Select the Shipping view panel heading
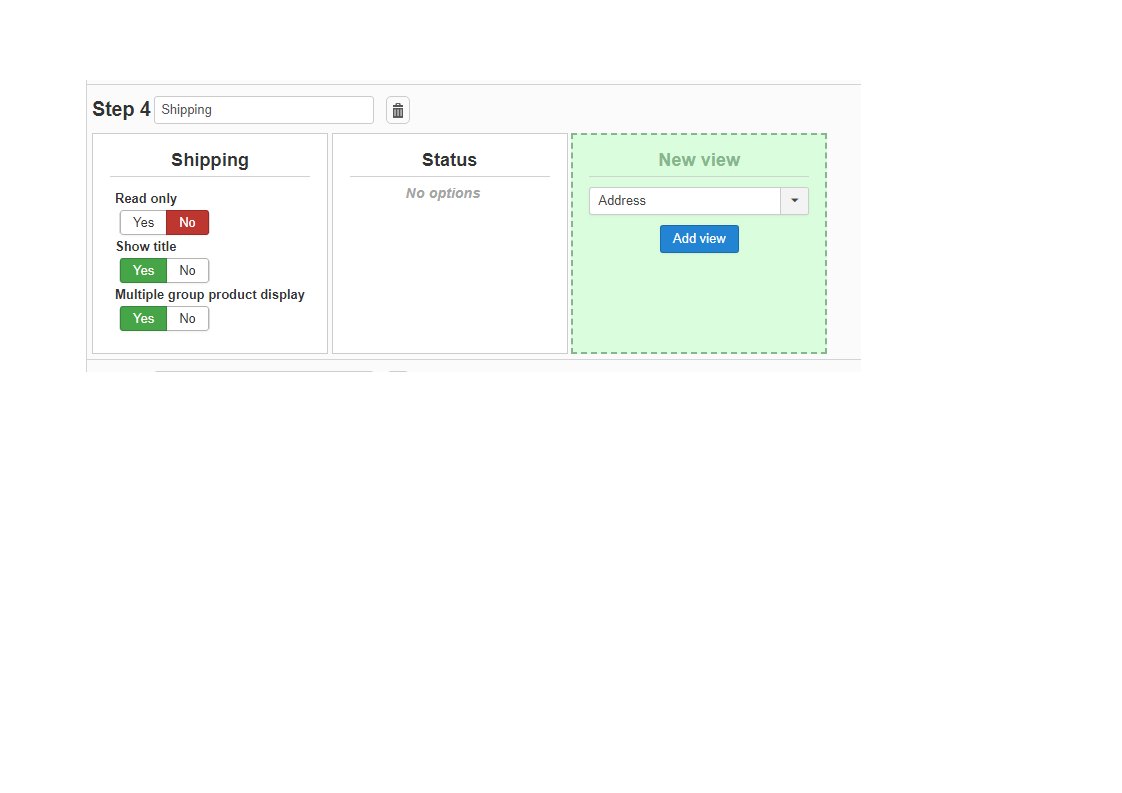The image size is (1122, 793). tap(210, 160)
